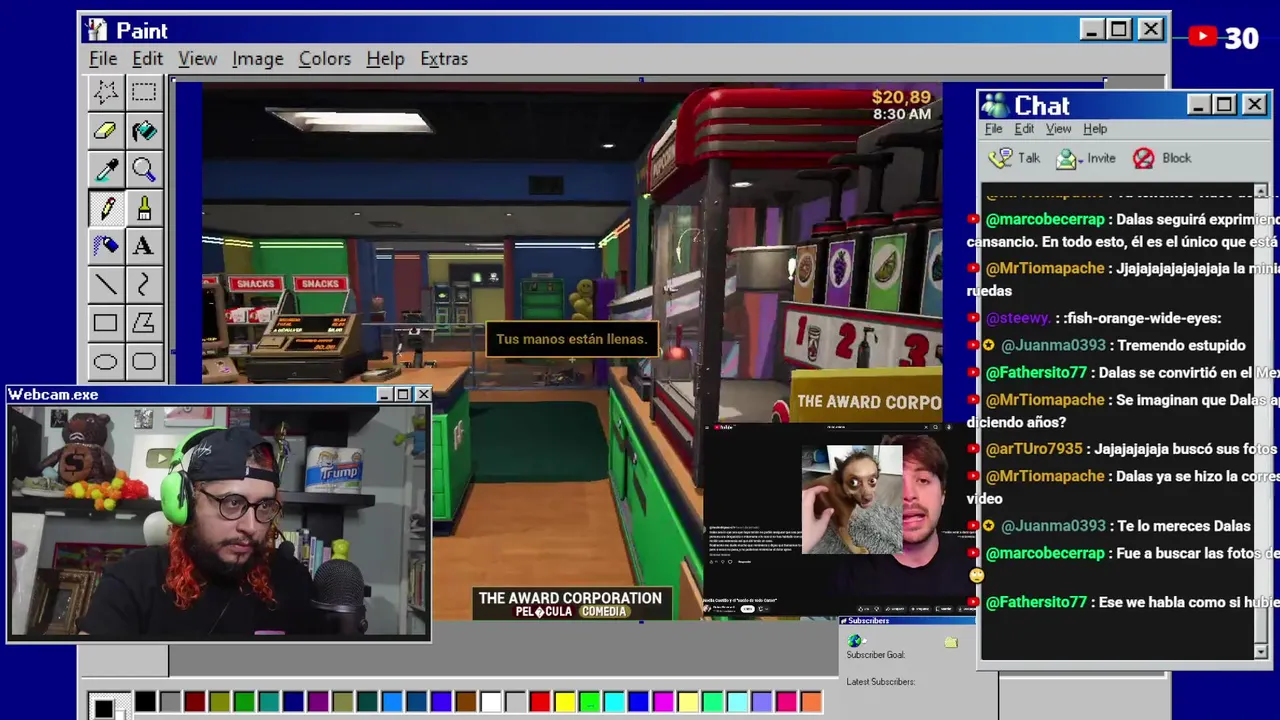Pick the magenta color swatch
Screen dimensions: 1280x720
pyautogui.click(x=663, y=702)
